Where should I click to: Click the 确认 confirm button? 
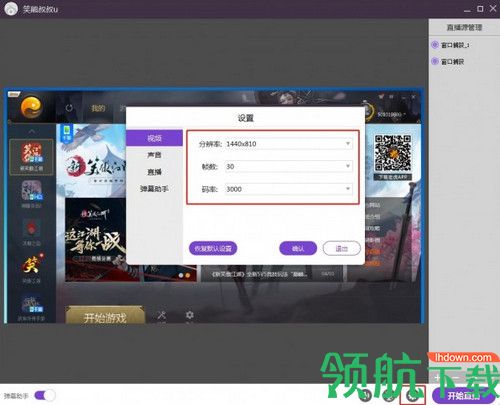[298, 248]
